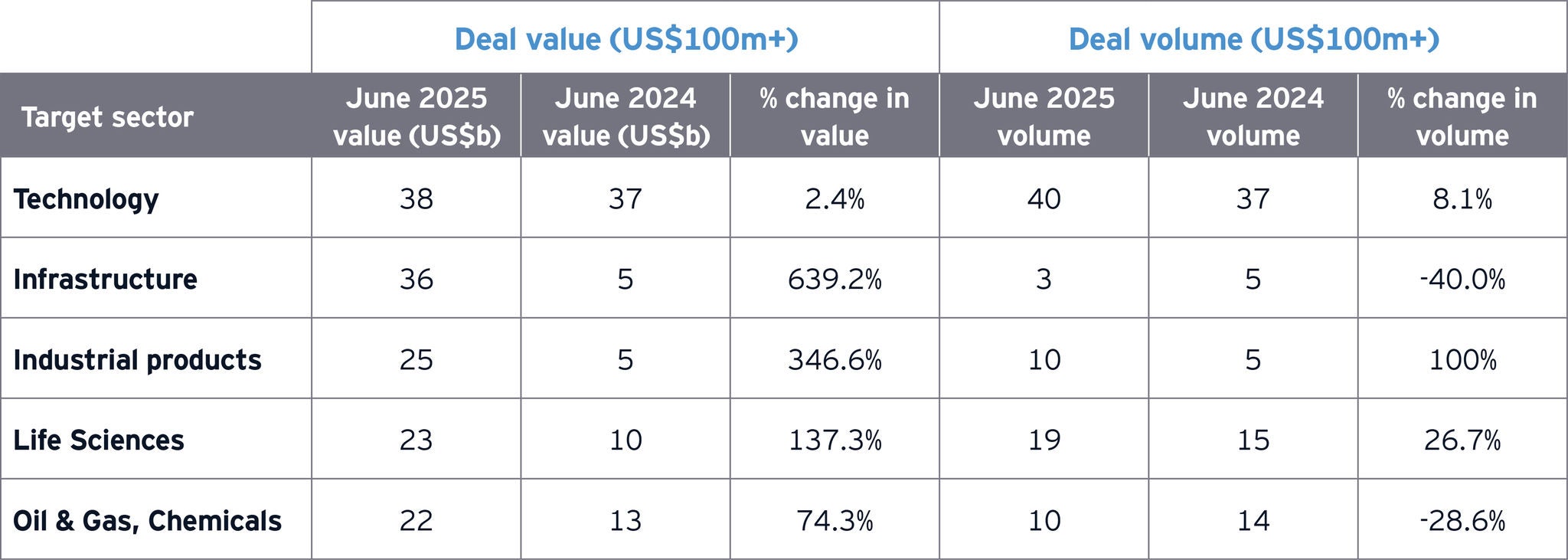The width and height of the screenshot is (1568, 560).
Task: Select the Infrastructure row label
Action: click(x=106, y=280)
